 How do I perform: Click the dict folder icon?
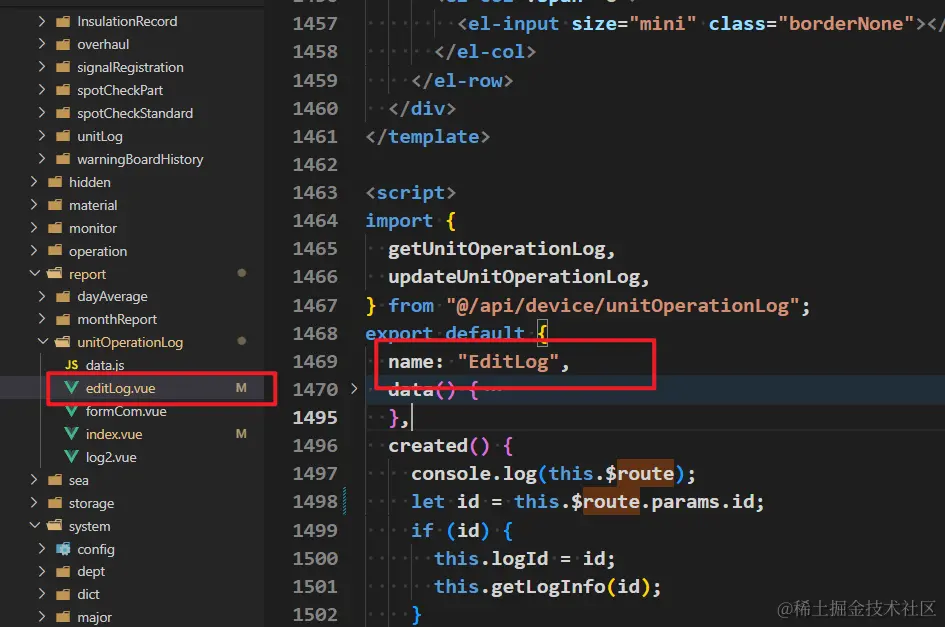63,594
